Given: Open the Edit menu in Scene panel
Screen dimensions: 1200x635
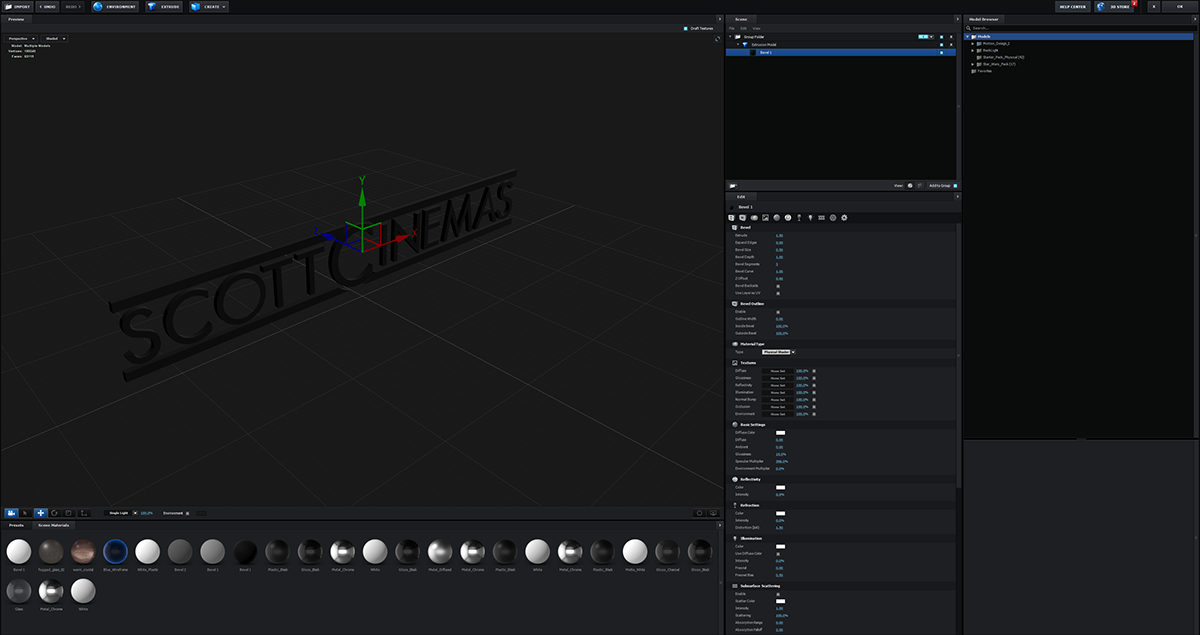Looking at the screenshot, I should [743, 28].
